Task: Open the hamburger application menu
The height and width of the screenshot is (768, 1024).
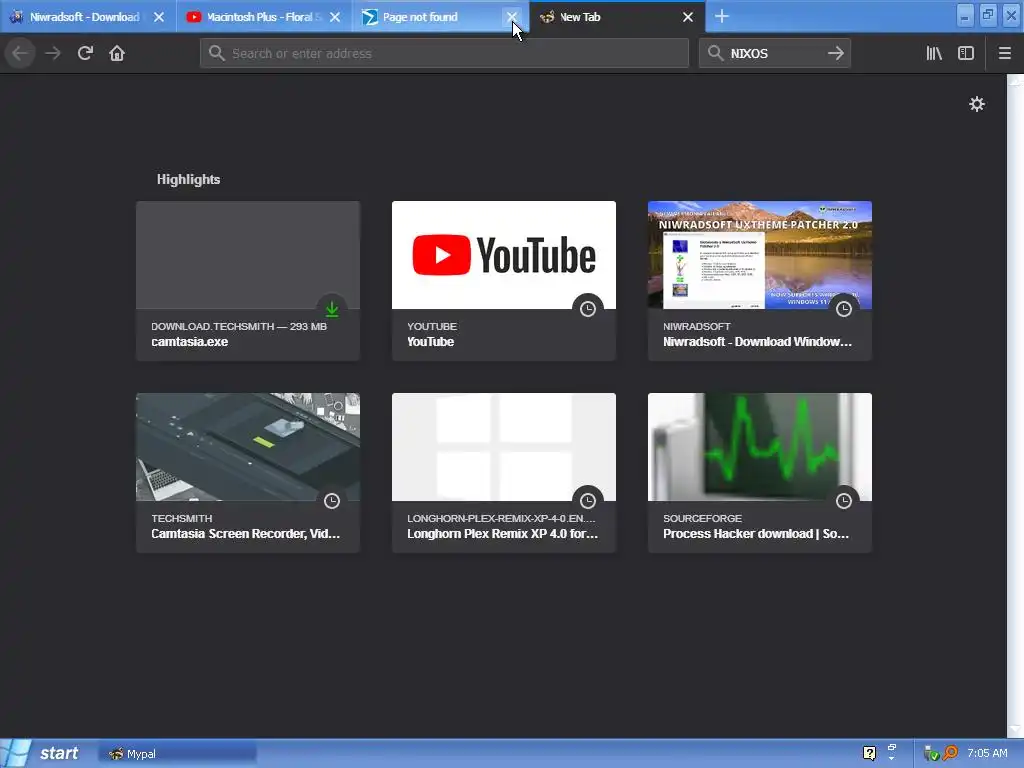Action: point(1004,54)
